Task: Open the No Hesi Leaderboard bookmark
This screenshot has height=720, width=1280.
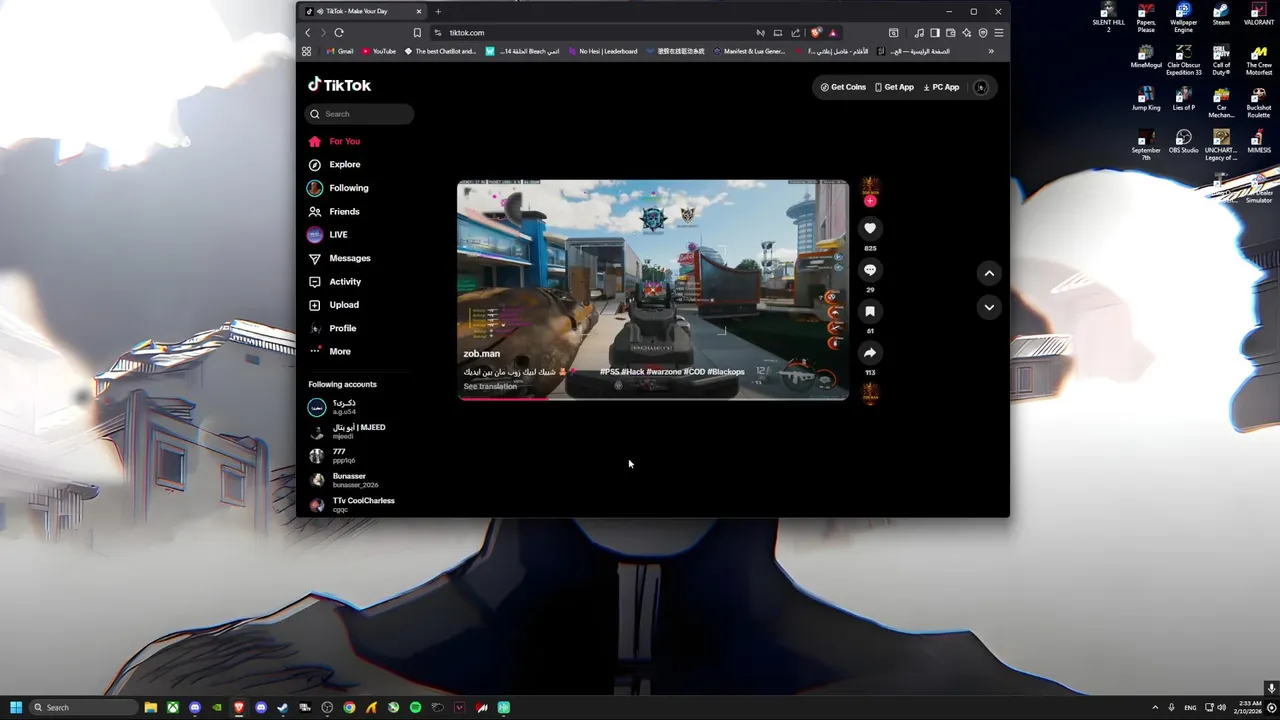Action: (x=602, y=51)
